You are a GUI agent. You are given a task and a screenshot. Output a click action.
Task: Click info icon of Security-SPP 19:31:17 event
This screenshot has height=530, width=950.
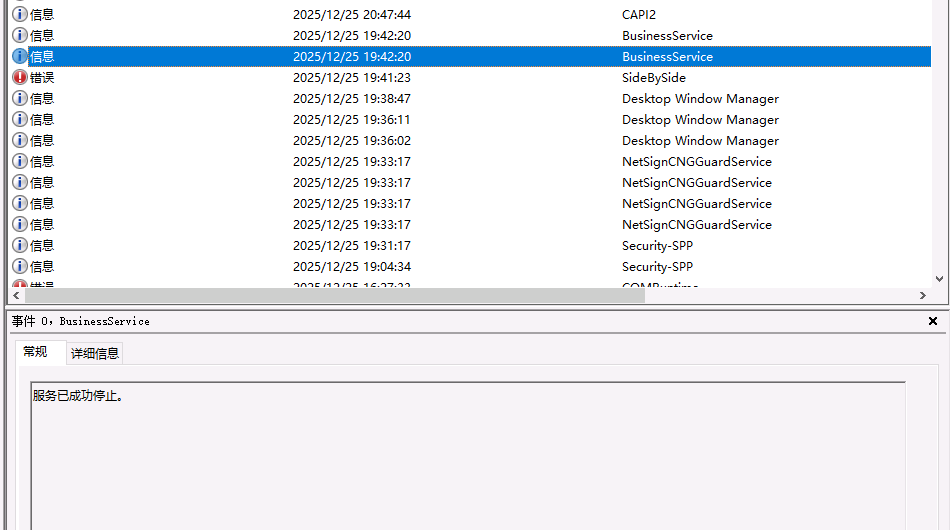[19, 246]
